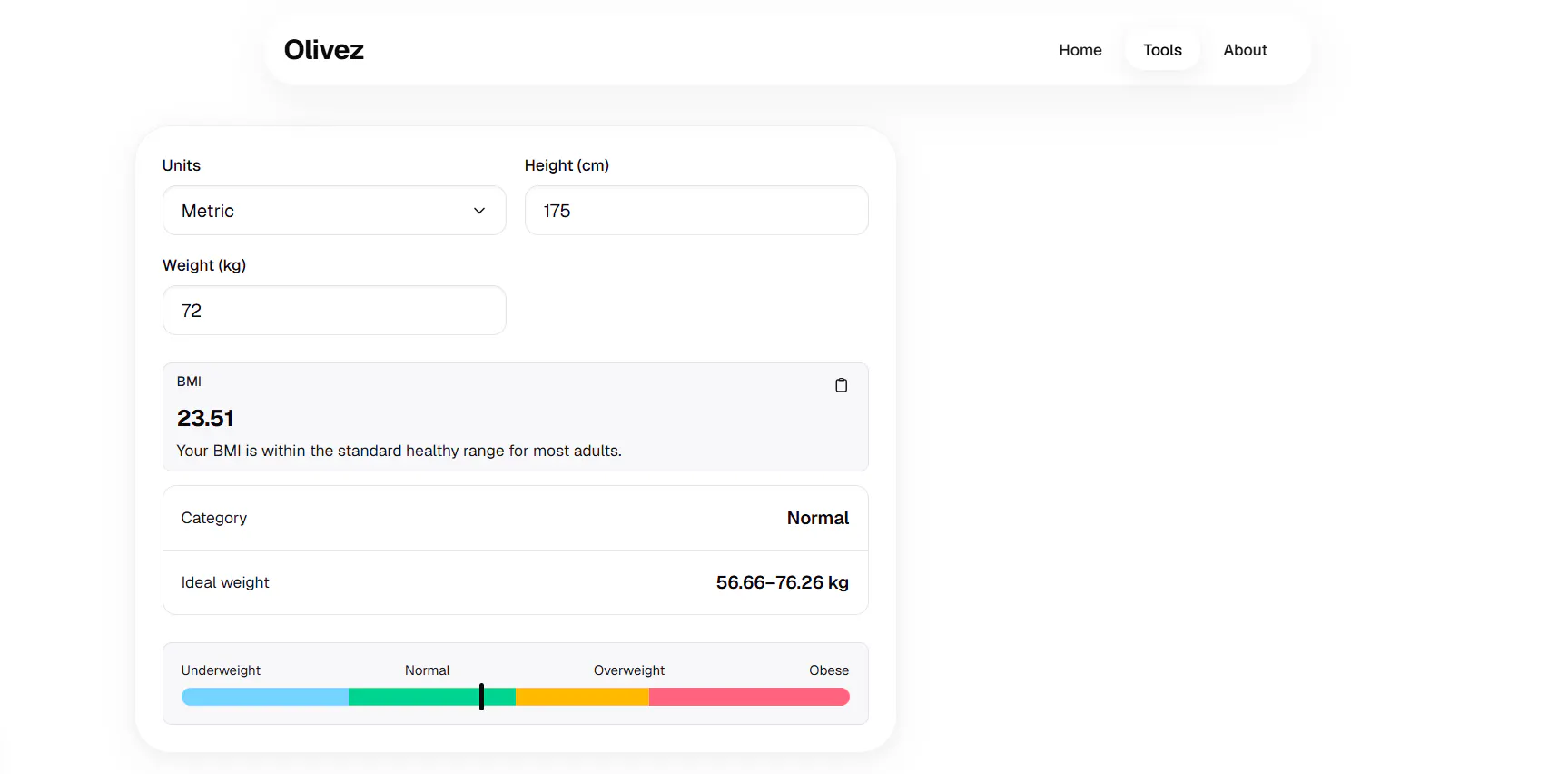This screenshot has width=1568, height=774.
Task: Click the yellow Overweight bar segment
Action: (582, 697)
